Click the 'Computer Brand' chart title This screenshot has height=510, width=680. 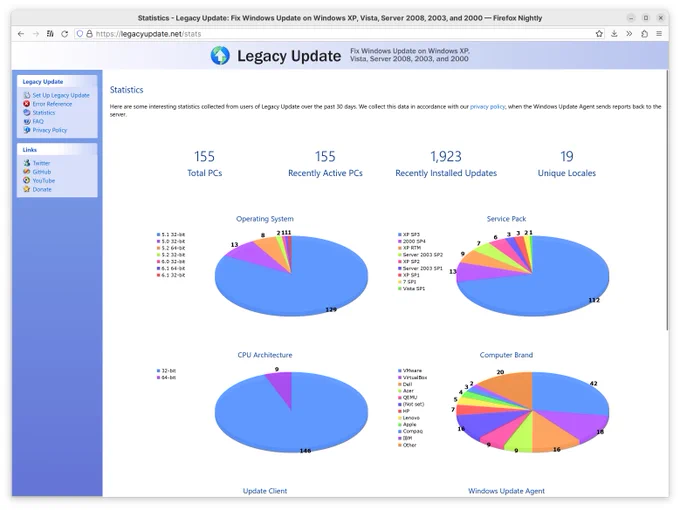(506, 355)
